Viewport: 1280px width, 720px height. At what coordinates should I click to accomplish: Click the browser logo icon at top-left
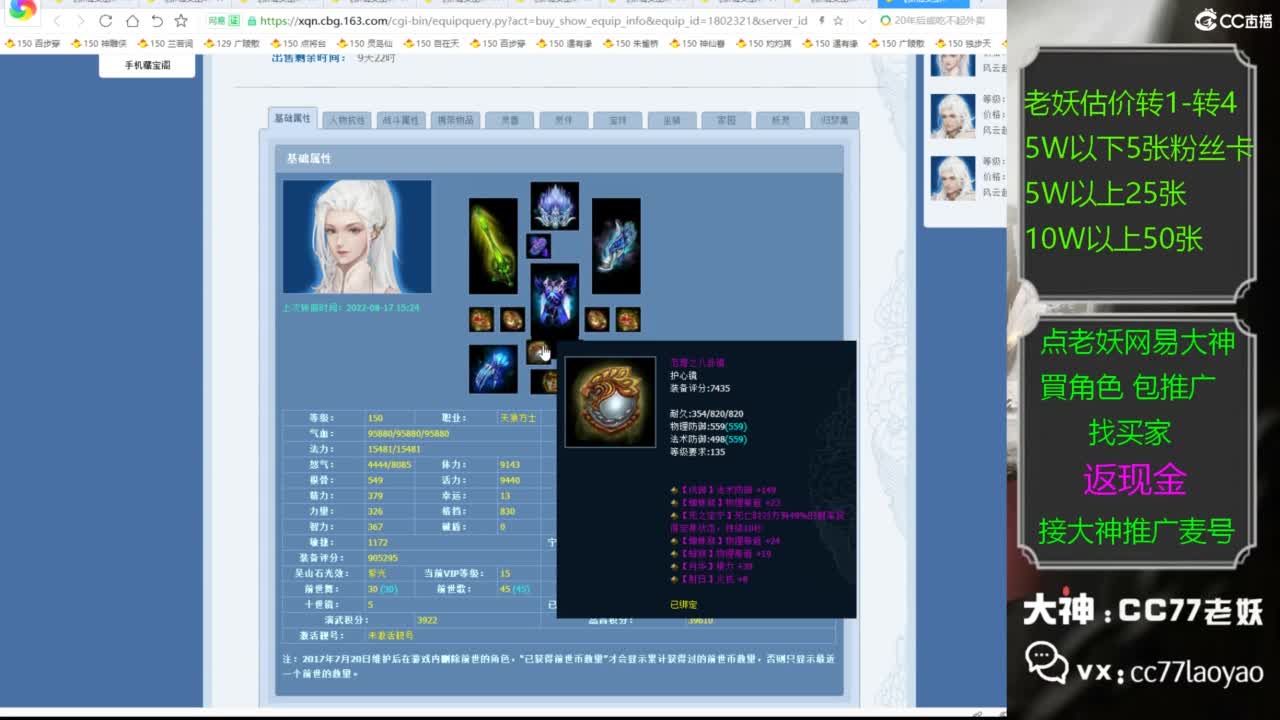pos(22,10)
